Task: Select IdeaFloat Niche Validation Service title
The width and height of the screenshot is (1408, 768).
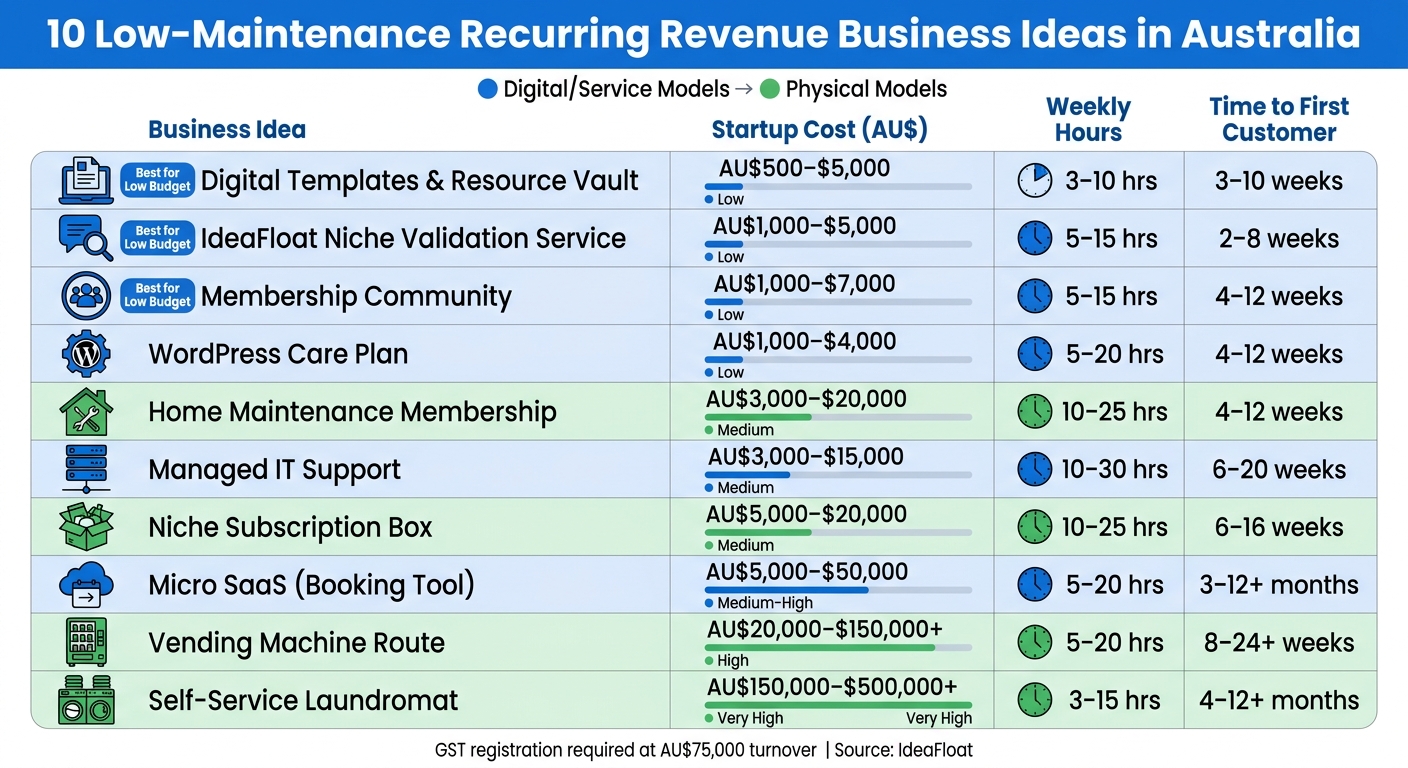Action: point(413,238)
